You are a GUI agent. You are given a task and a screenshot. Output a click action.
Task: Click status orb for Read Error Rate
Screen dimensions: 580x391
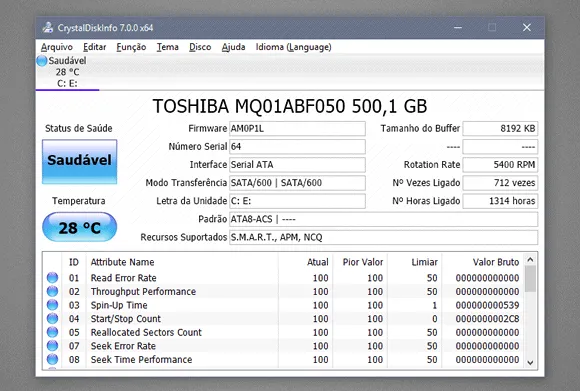(53, 277)
